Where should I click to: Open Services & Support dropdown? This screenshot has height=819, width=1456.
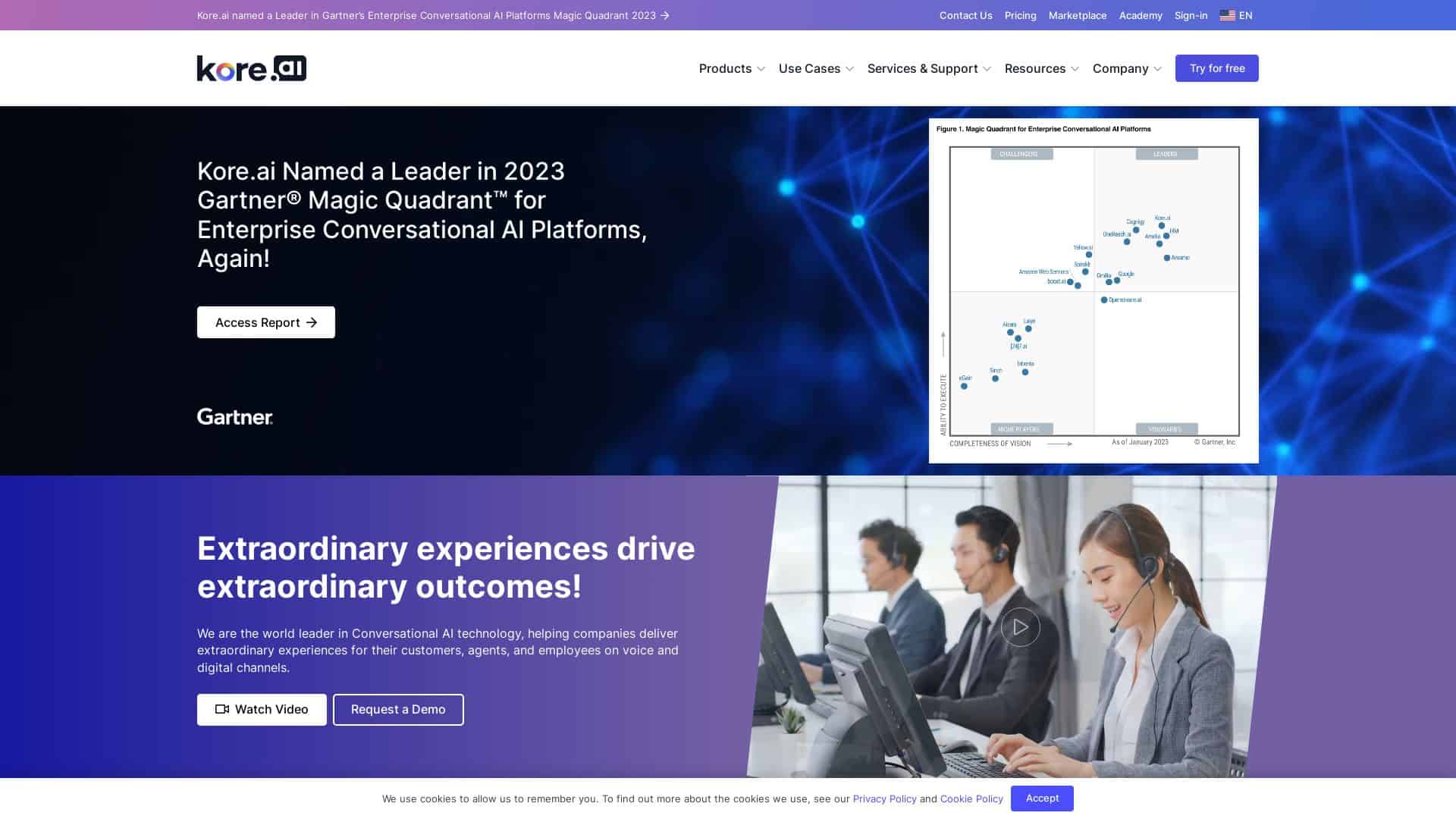tap(929, 68)
